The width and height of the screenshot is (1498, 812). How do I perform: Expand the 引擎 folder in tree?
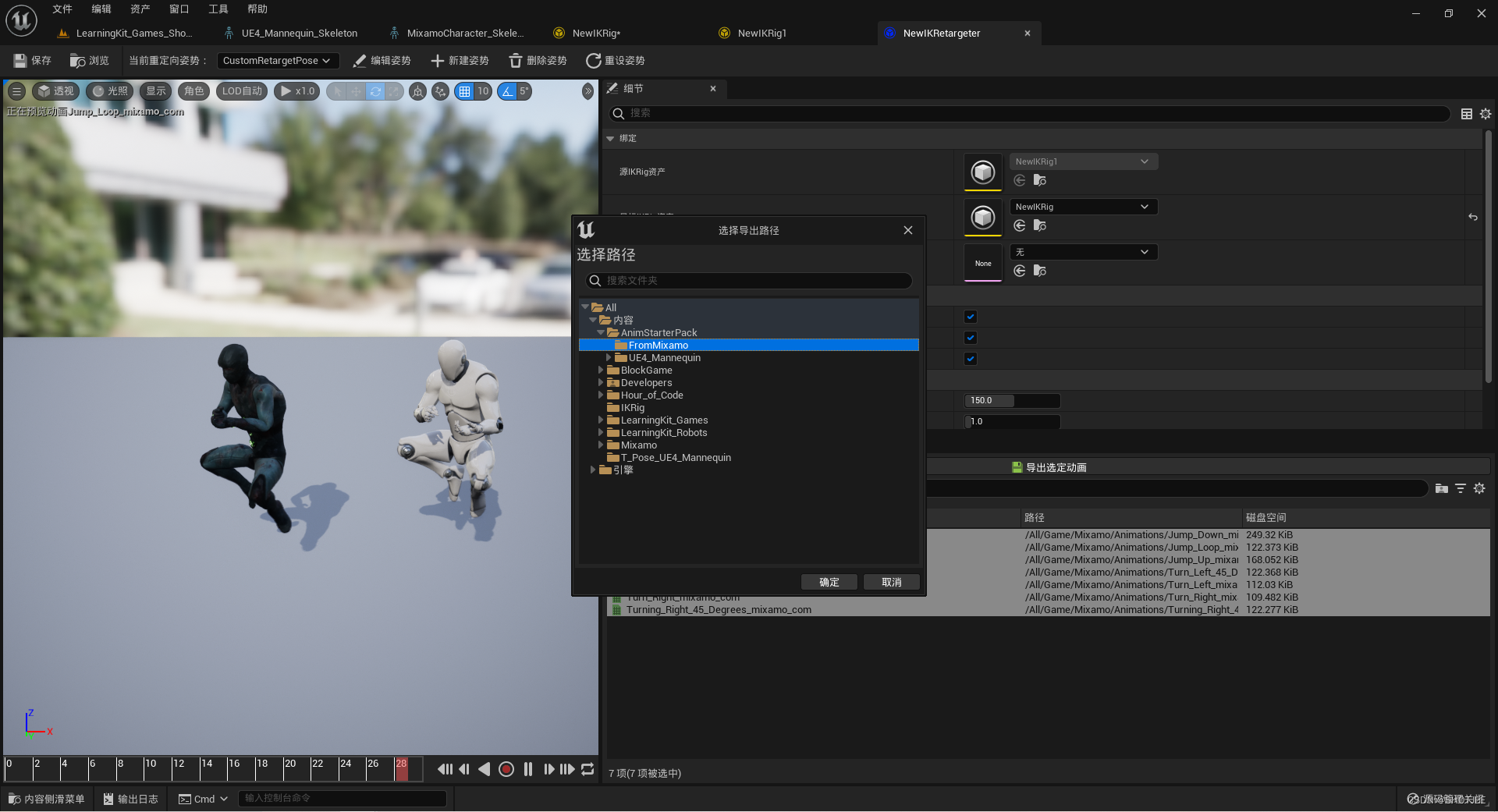593,470
